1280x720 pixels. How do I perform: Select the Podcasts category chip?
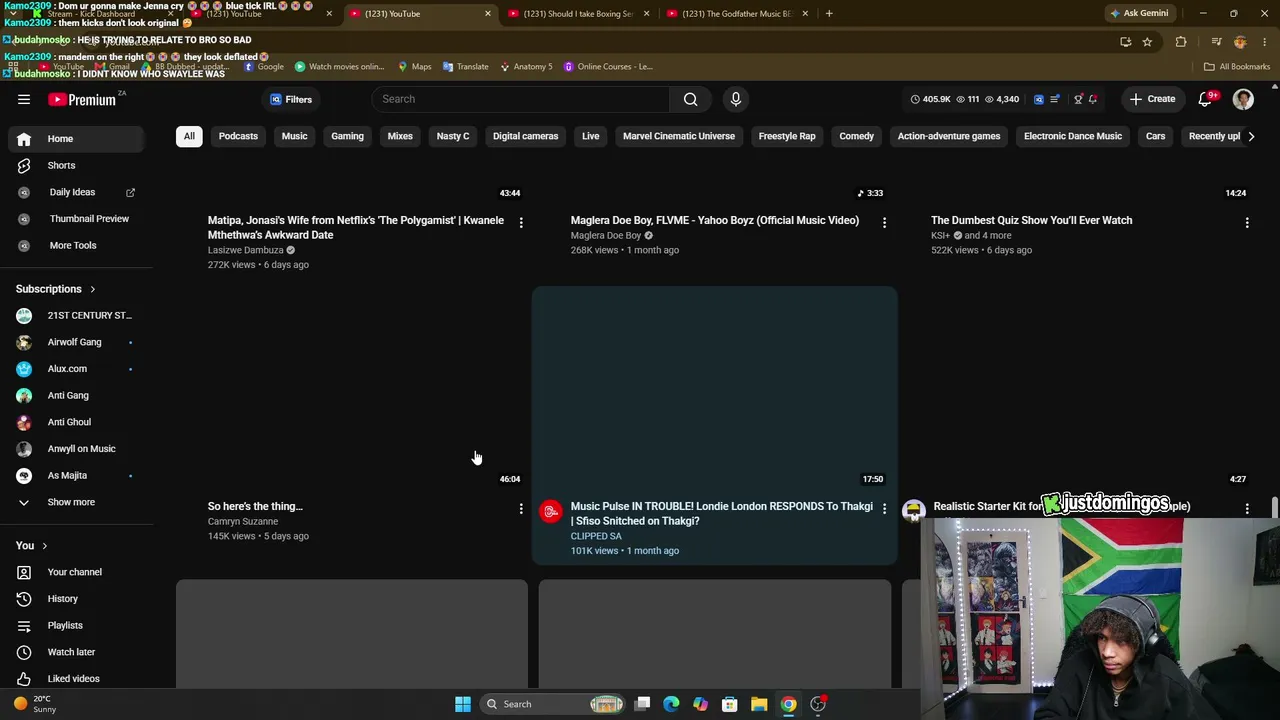(x=238, y=136)
